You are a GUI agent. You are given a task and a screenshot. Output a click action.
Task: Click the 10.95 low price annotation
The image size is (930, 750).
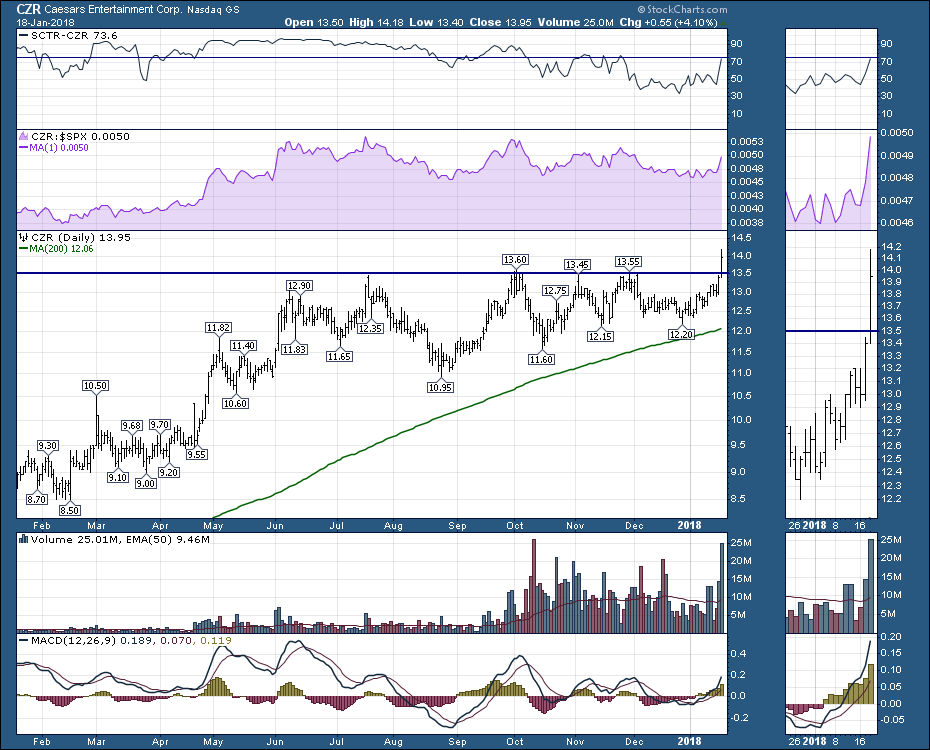coord(441,386)
